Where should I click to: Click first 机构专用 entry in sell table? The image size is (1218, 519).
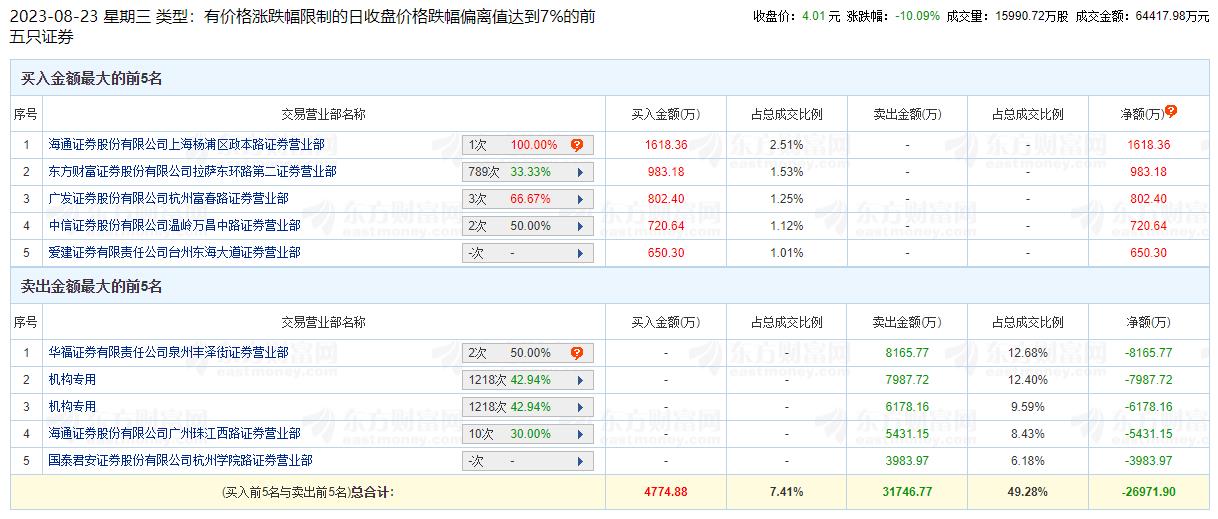pyautogui.click(x=72, y=380)
